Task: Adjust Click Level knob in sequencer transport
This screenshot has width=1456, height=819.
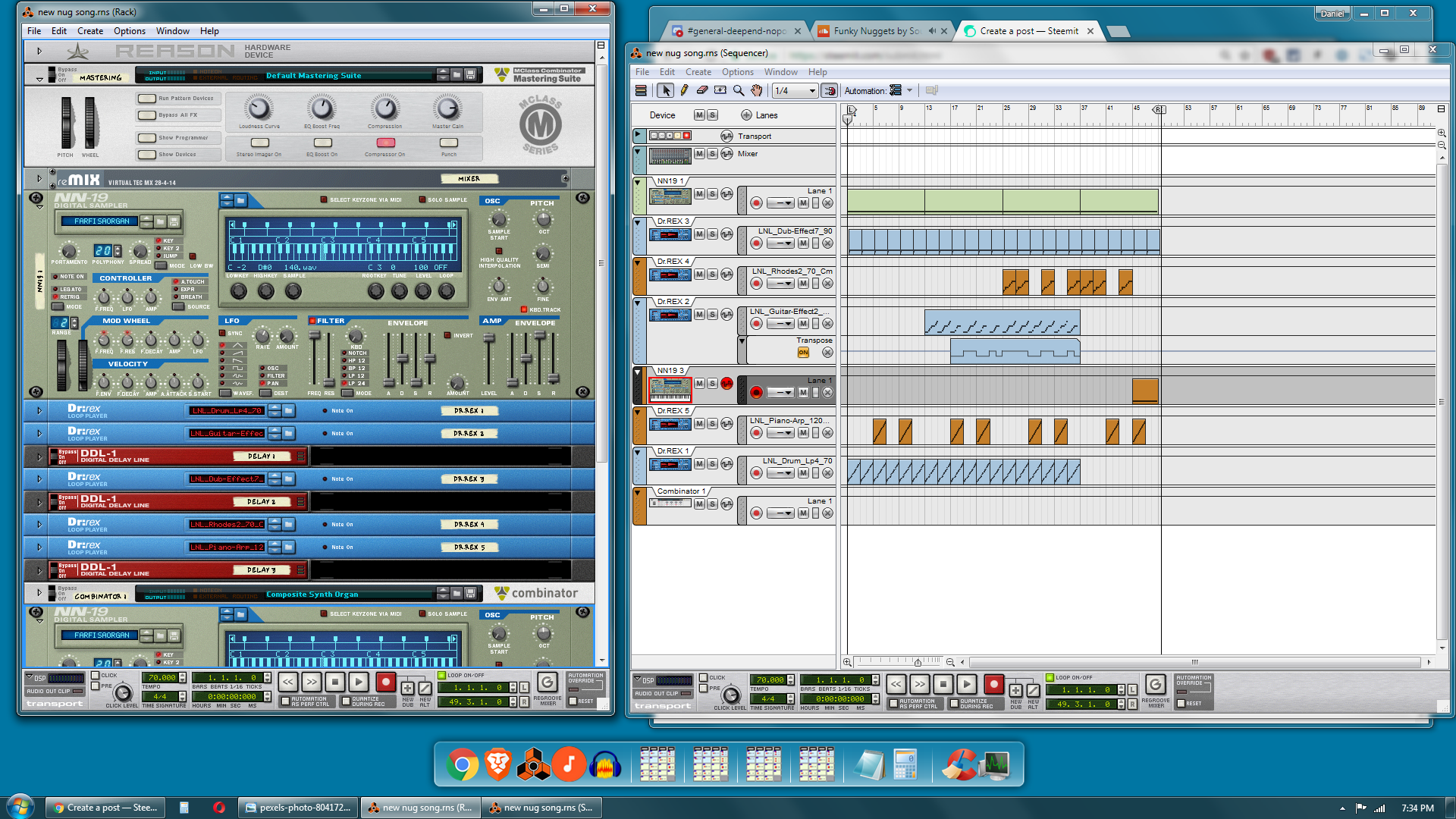Action: [x=731, y=695]
